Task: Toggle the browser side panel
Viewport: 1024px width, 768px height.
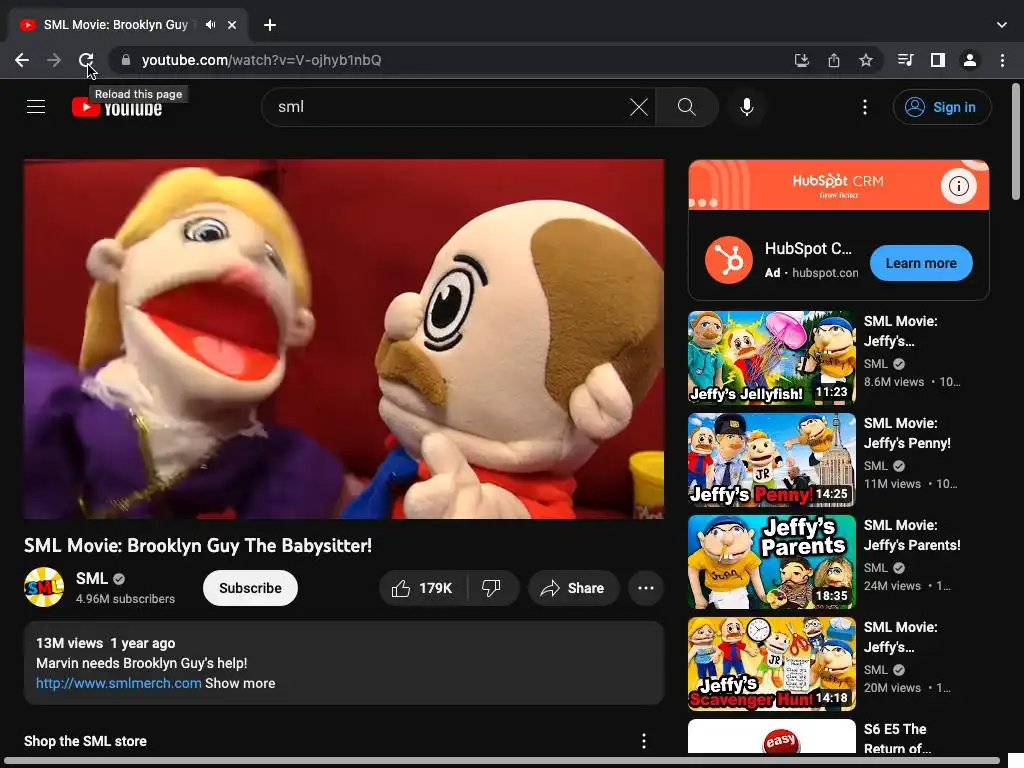Action: click(938, 60)
